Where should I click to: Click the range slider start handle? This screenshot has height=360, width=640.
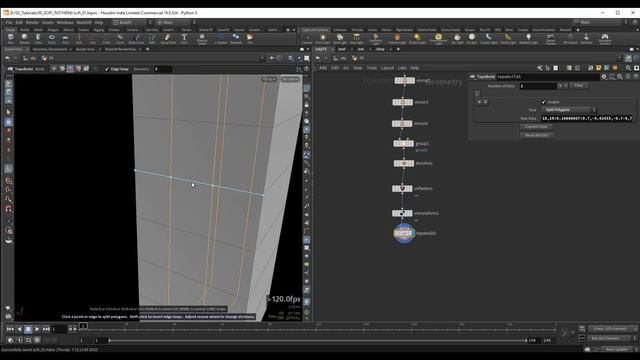tap(109, 340)
